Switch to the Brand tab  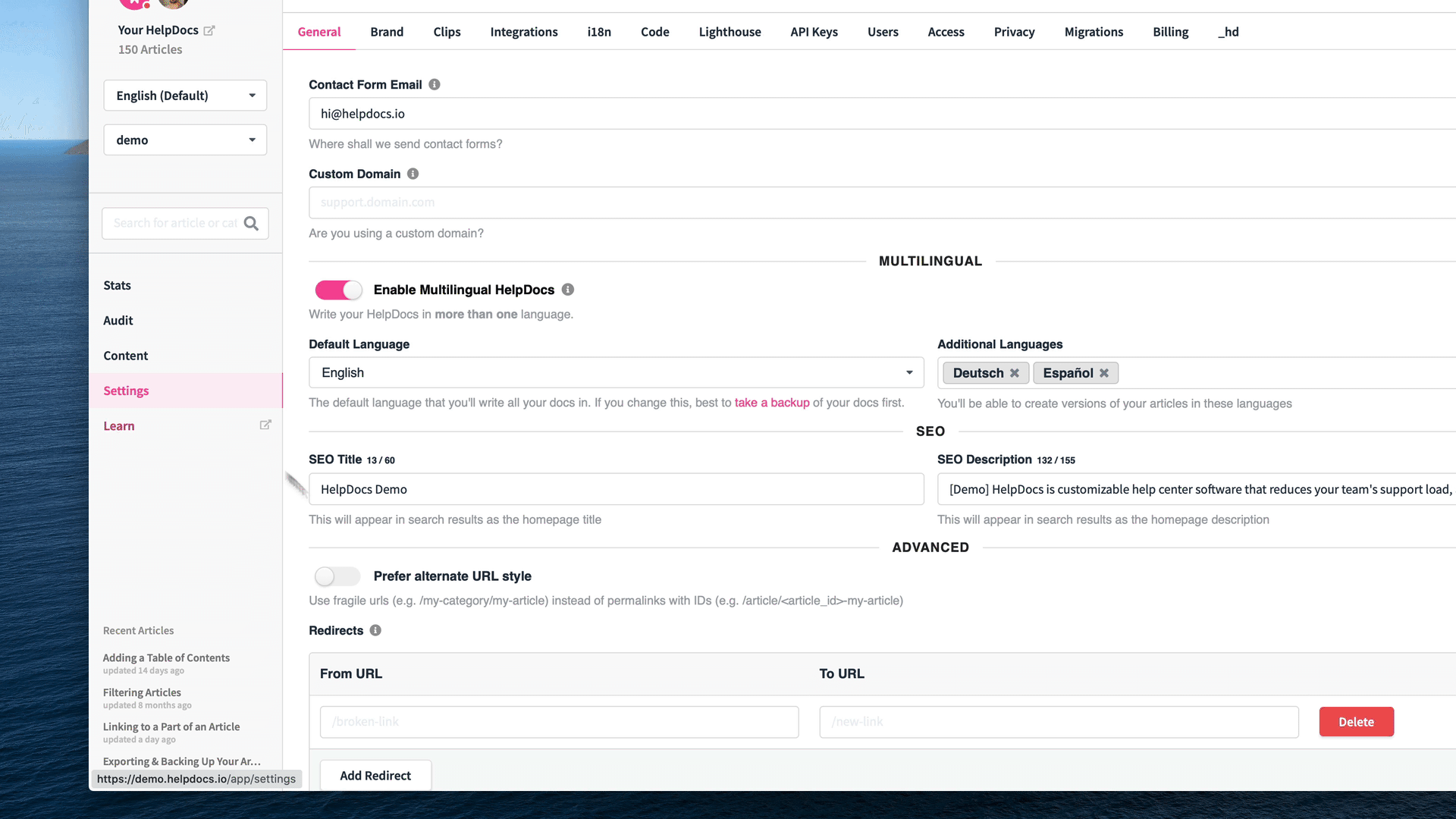[387, 32]
